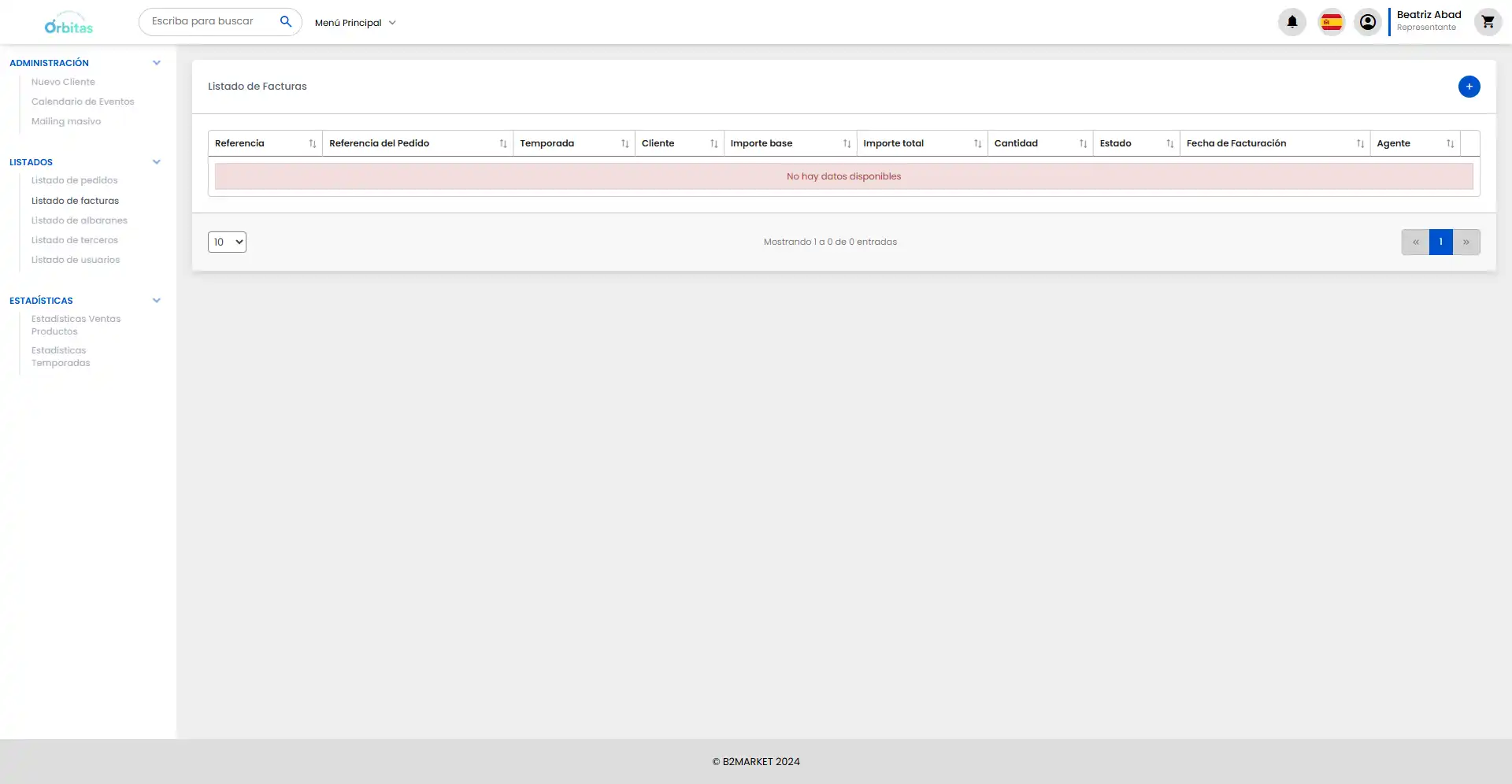The height and width of the screenshot is (784, 1512).
Task: Collapse the Administración sidebar section
Action: click(156, 63)
